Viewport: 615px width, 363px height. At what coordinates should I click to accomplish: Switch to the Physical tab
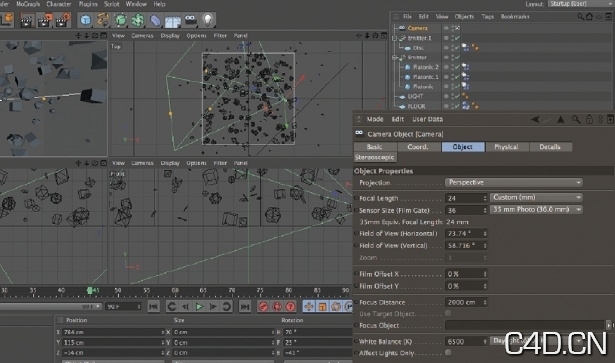click(x=506, y=147)
